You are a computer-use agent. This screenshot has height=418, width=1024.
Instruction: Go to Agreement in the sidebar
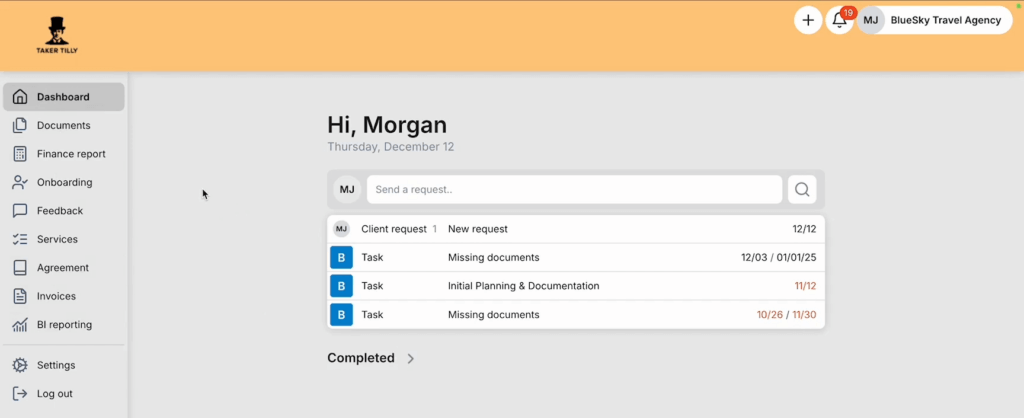click(62, 268)
